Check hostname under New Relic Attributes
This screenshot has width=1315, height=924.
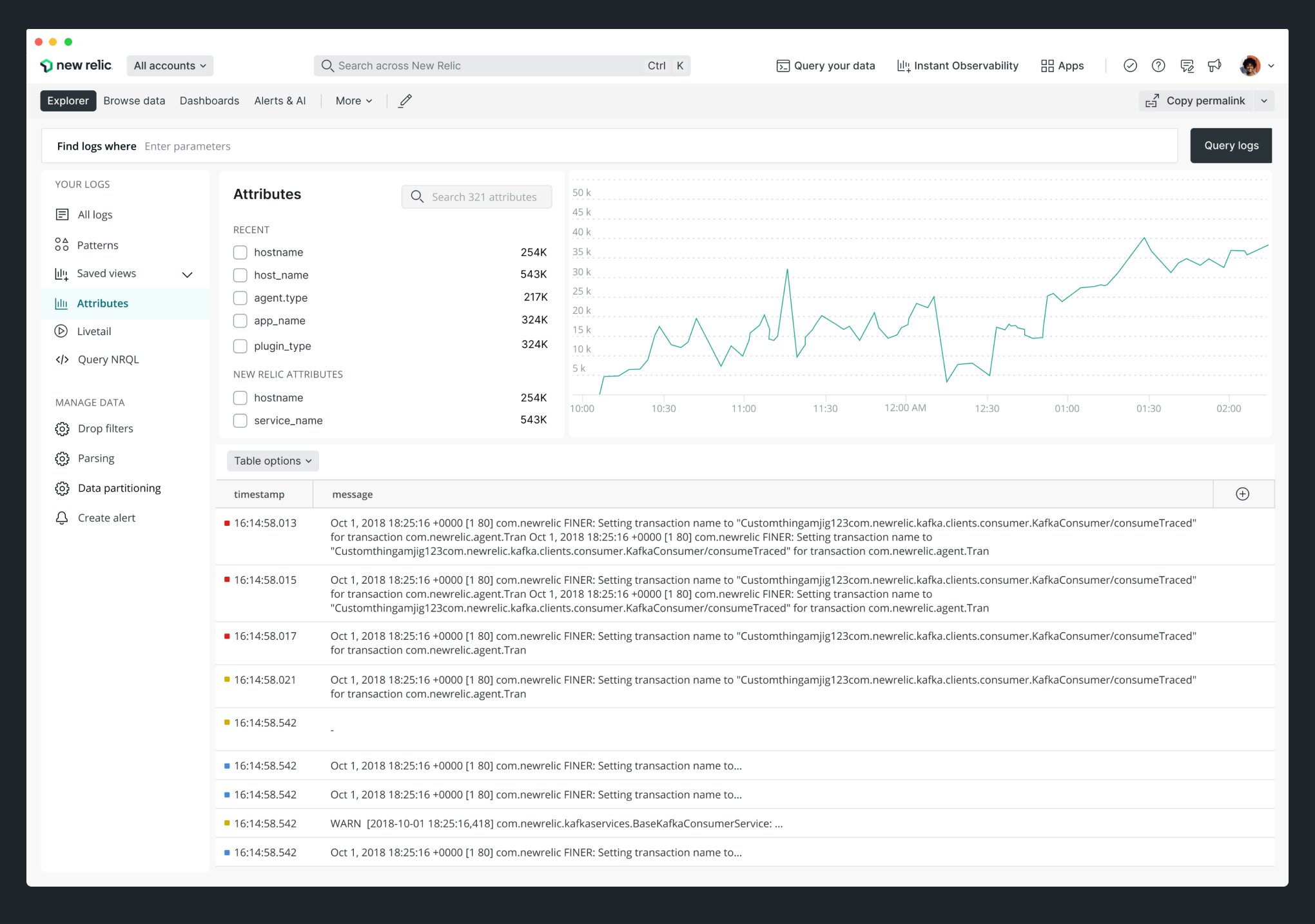pyautogui.click(x=240, y=398)
